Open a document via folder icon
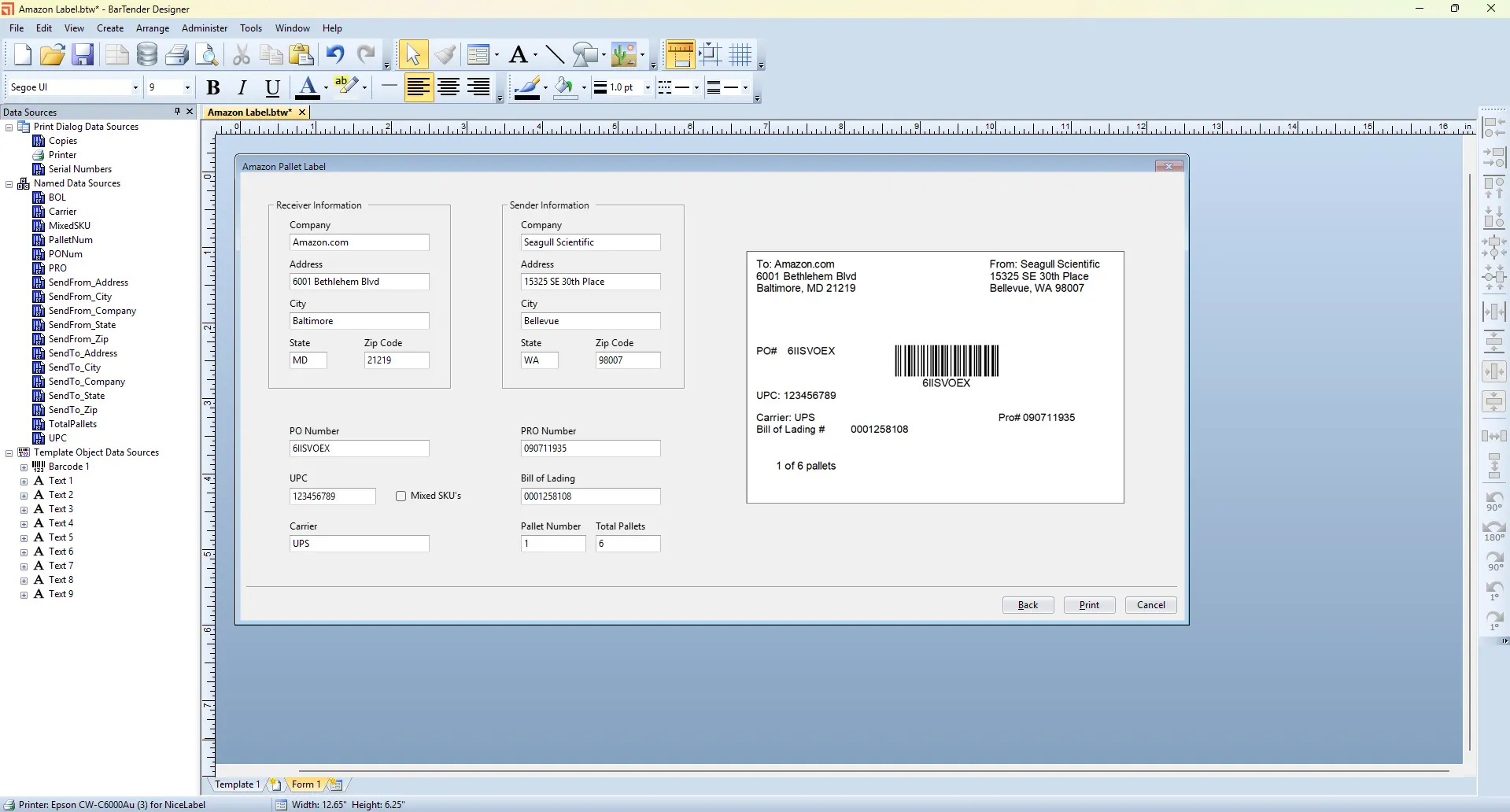 pyautogui.click(x=53, y=54)
